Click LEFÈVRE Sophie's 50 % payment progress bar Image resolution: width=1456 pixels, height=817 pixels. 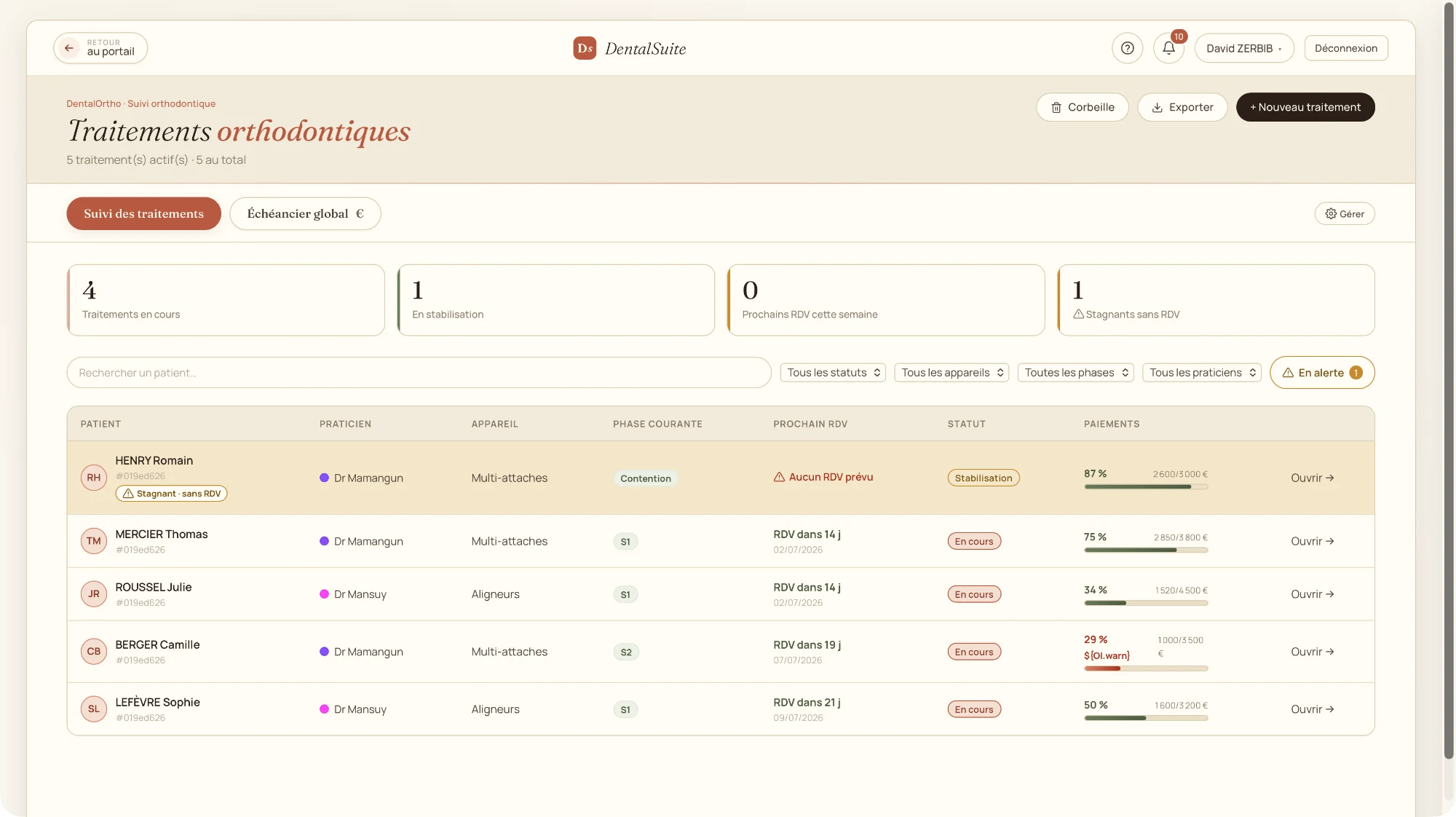click(1146, 719)
